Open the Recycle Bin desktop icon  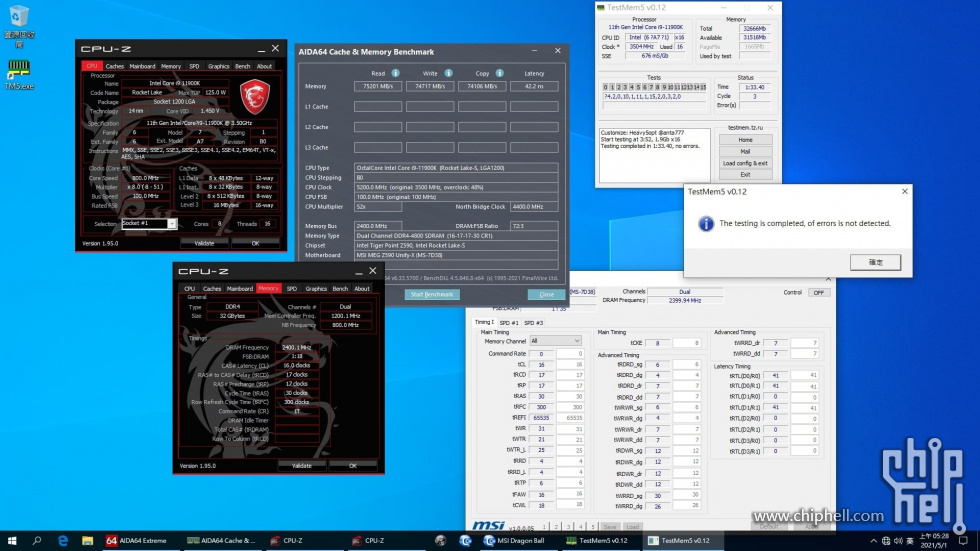19,25
